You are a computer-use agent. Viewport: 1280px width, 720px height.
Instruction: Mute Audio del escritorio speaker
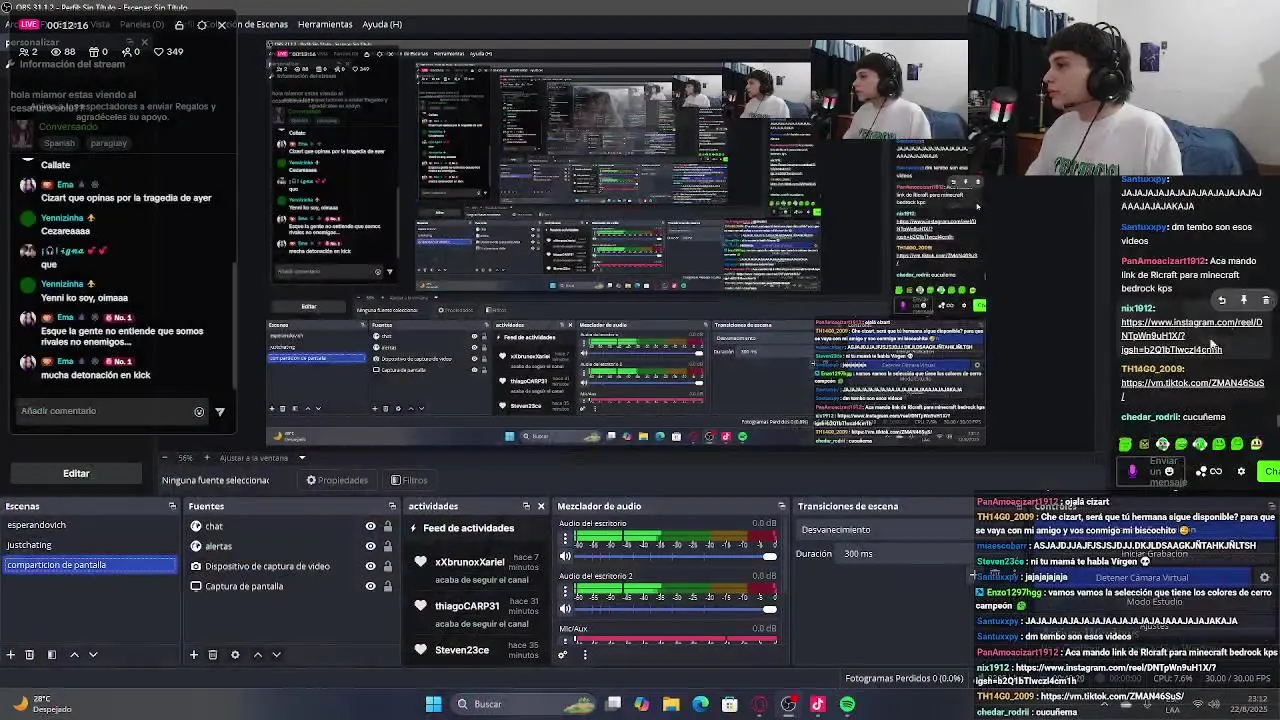tap(565, 557)
